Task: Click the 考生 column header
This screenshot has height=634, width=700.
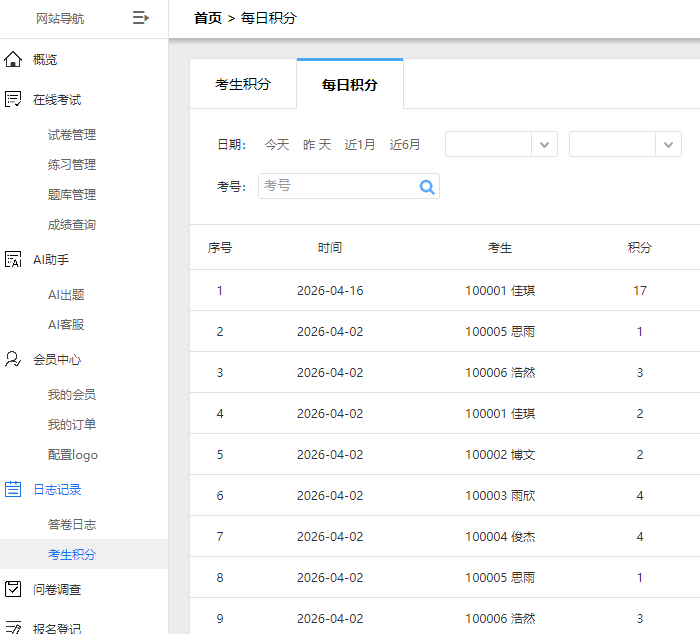Action: pyautogui.click(x=500, y=247)
